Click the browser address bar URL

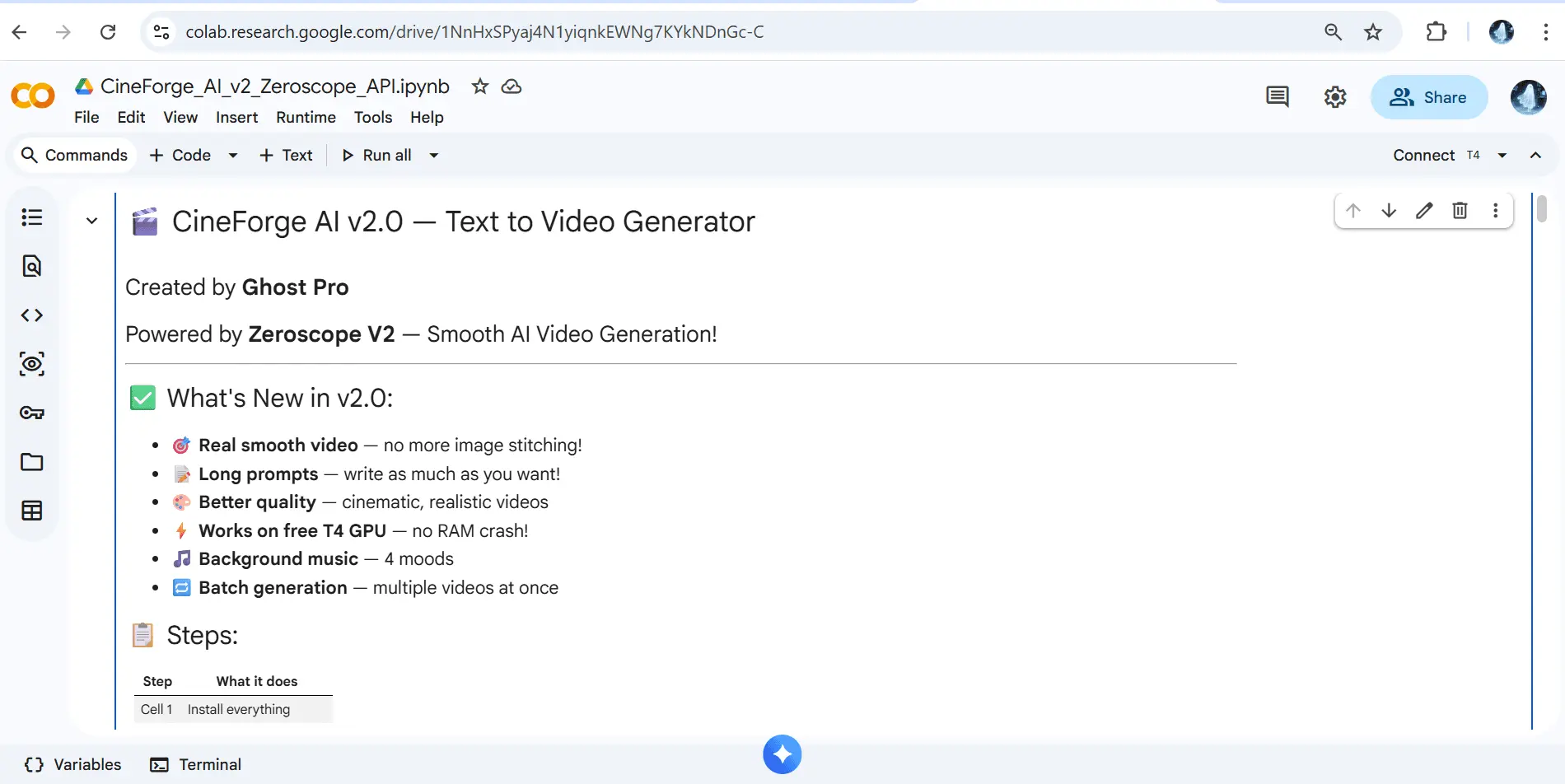pos(474,32)
